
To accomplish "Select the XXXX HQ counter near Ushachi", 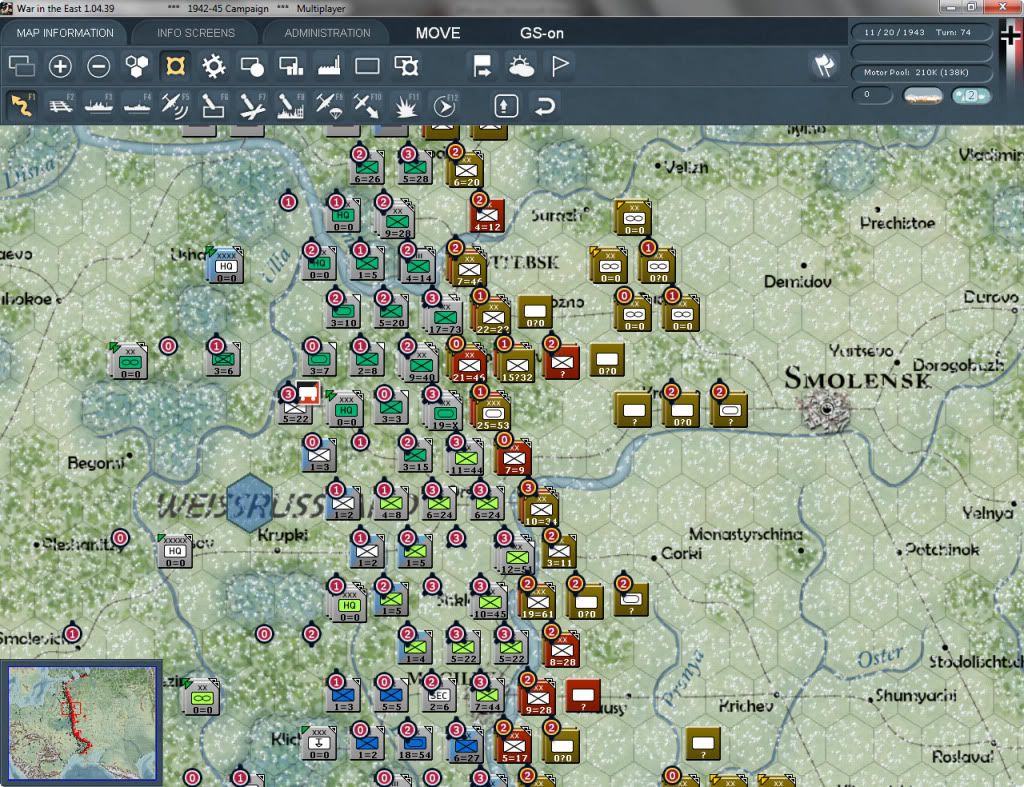I will (x=226, y=266).
